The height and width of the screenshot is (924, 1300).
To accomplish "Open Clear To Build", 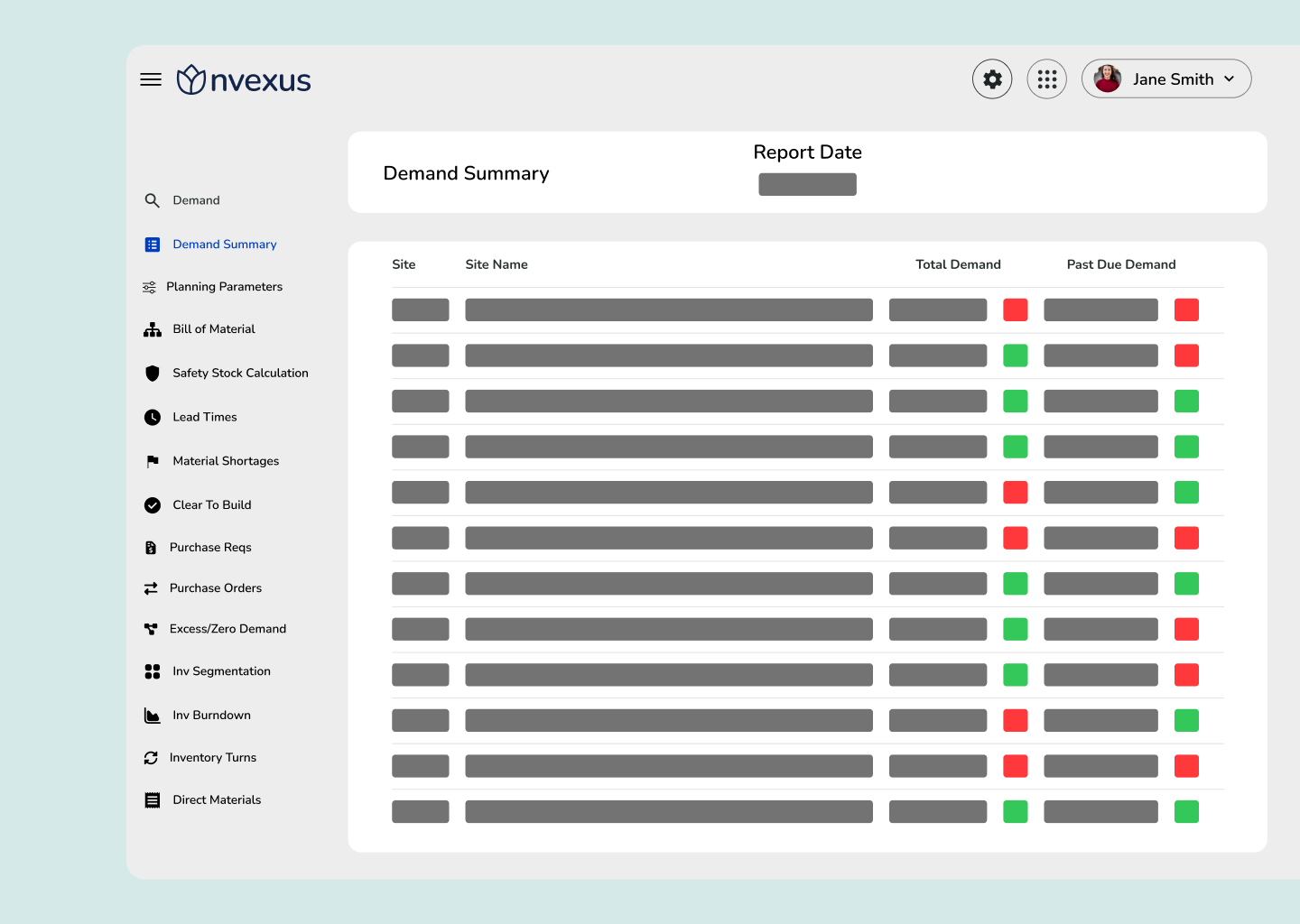I will (212, 505).
